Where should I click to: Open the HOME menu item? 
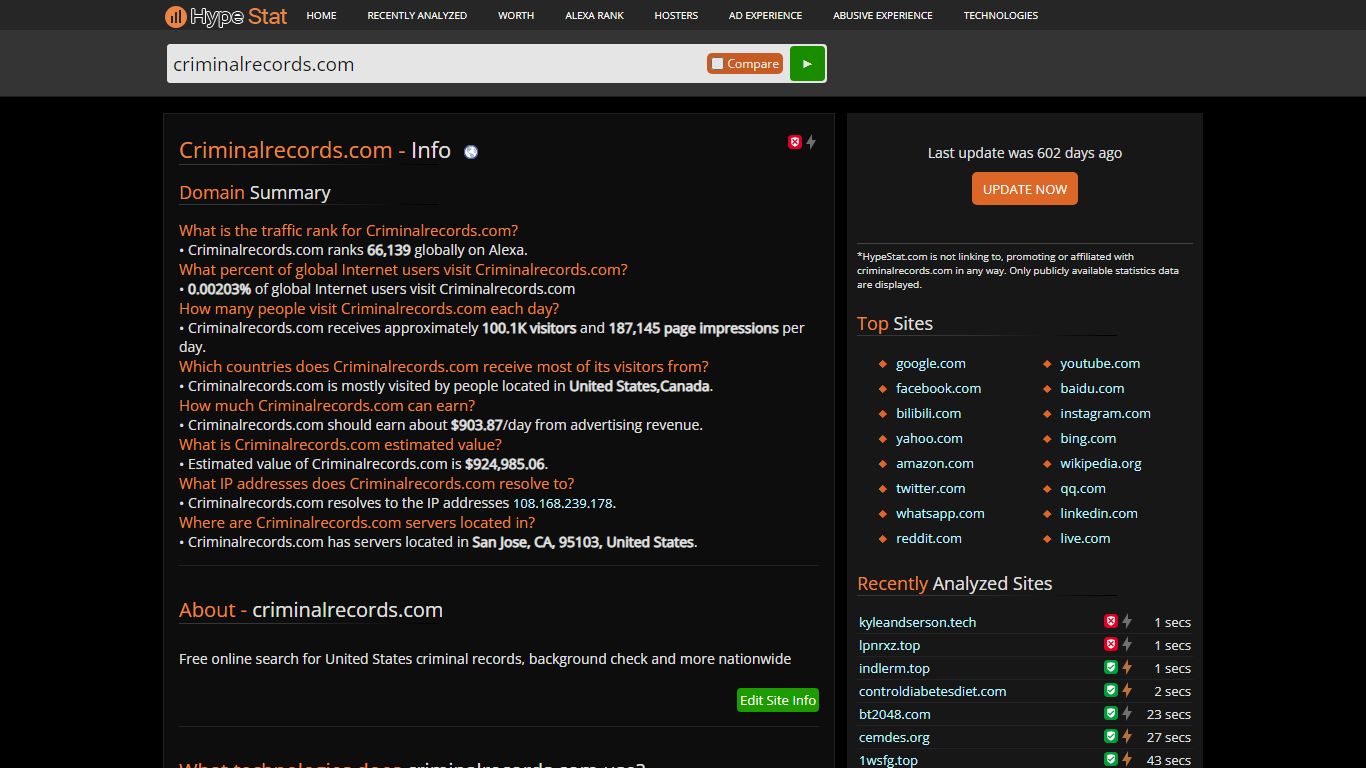point(321,15)
